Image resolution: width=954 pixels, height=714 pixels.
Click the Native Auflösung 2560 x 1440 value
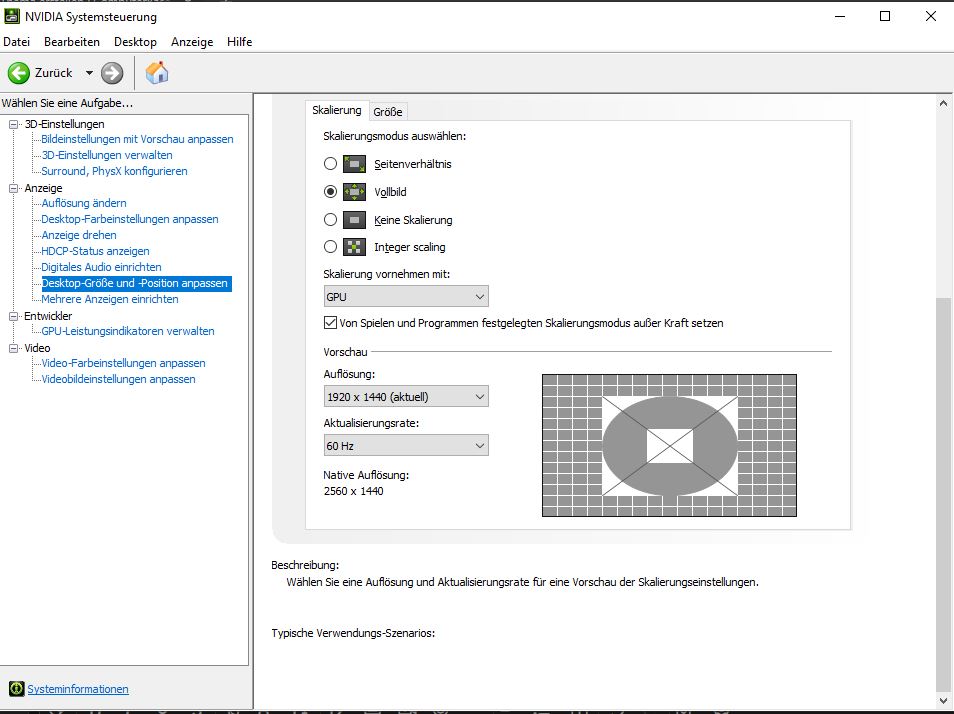(353, 491)
